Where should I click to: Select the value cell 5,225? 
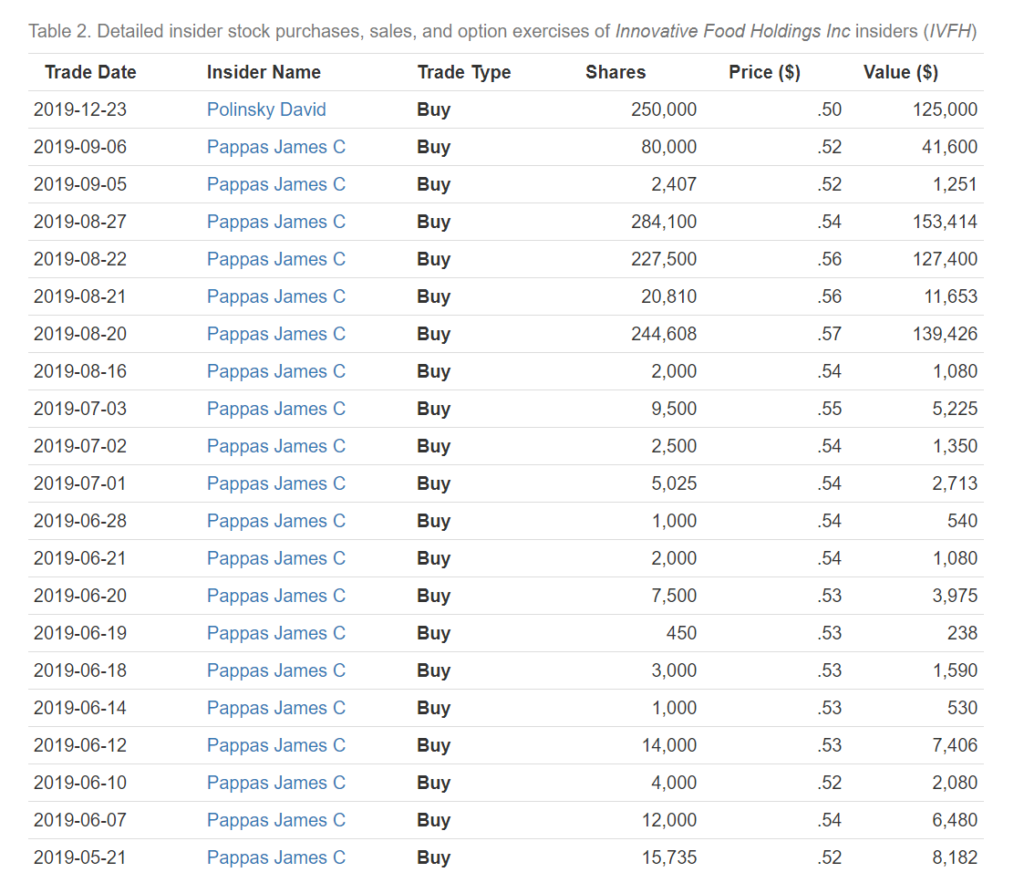pos(955,408)
